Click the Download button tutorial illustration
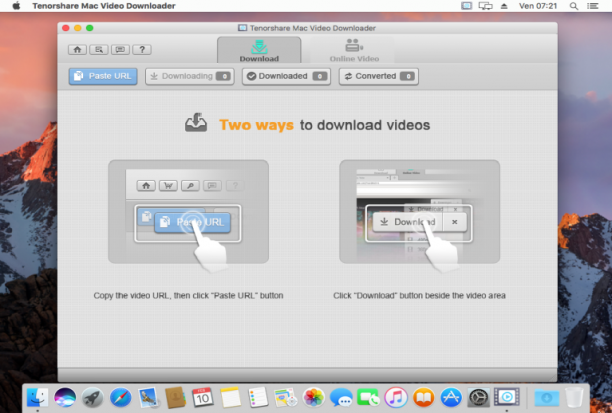Image resolution: width=612 pixels, height=413 pixels. (x=420, y=212)
